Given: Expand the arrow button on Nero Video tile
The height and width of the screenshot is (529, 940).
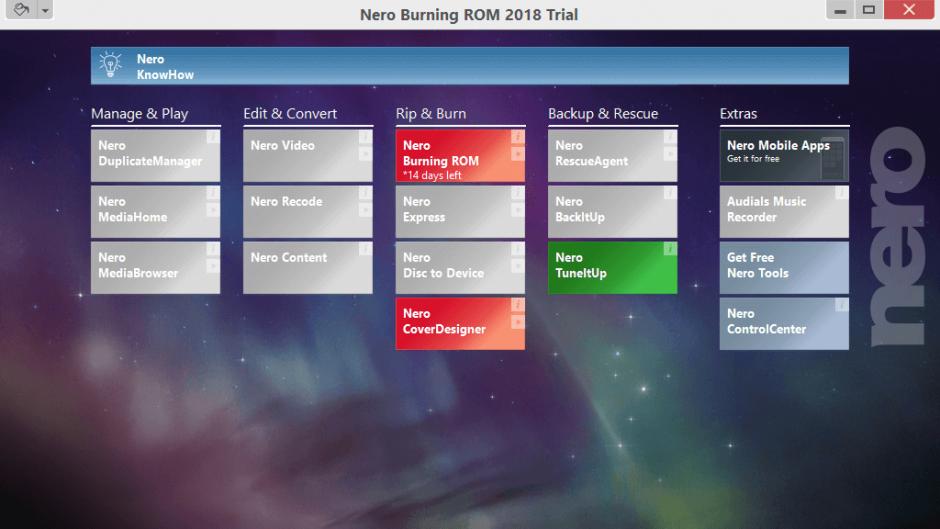Looking at the screenshot, I should pos(365,155).
